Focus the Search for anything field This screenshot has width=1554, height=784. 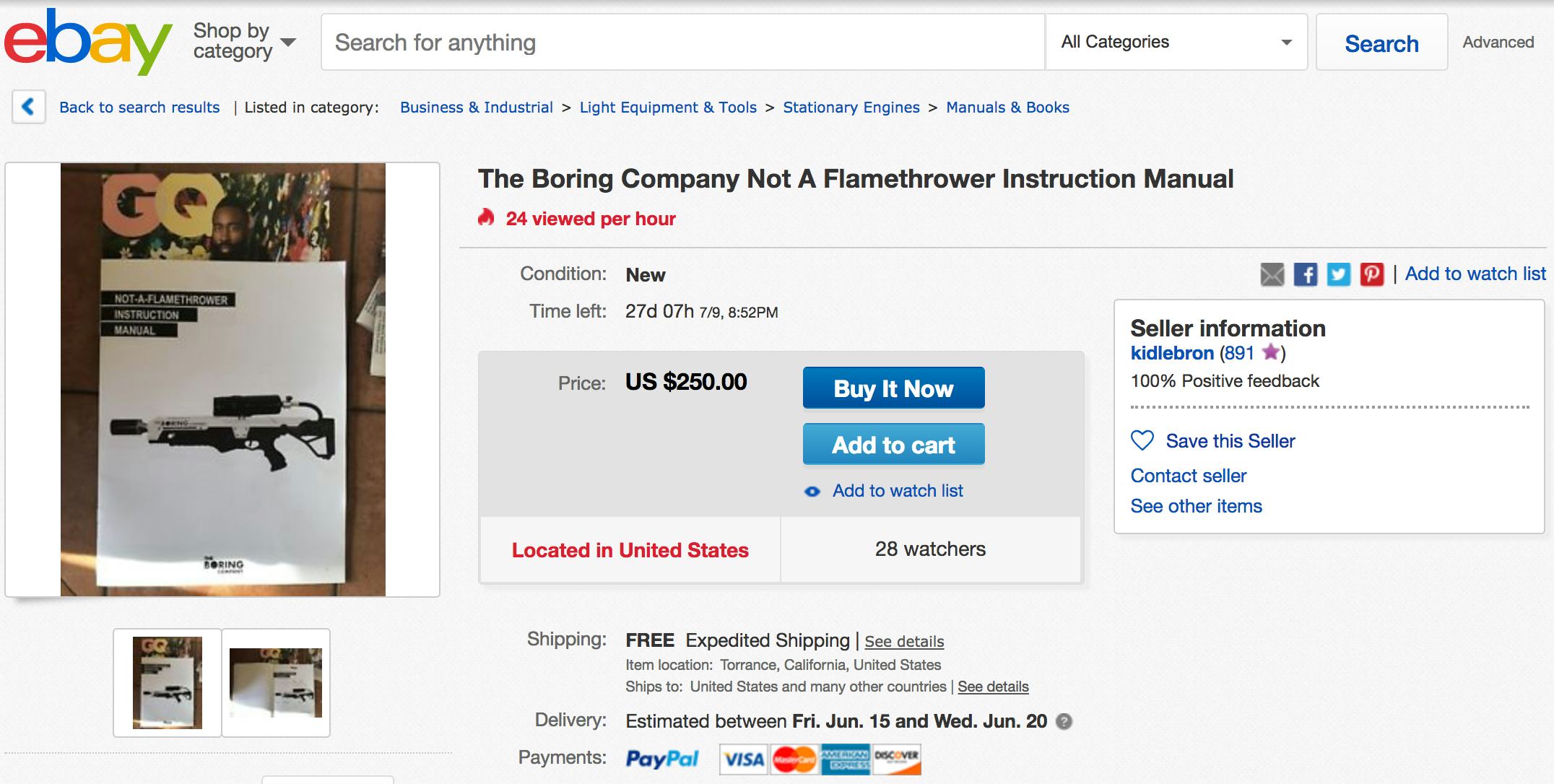(682, 43)
